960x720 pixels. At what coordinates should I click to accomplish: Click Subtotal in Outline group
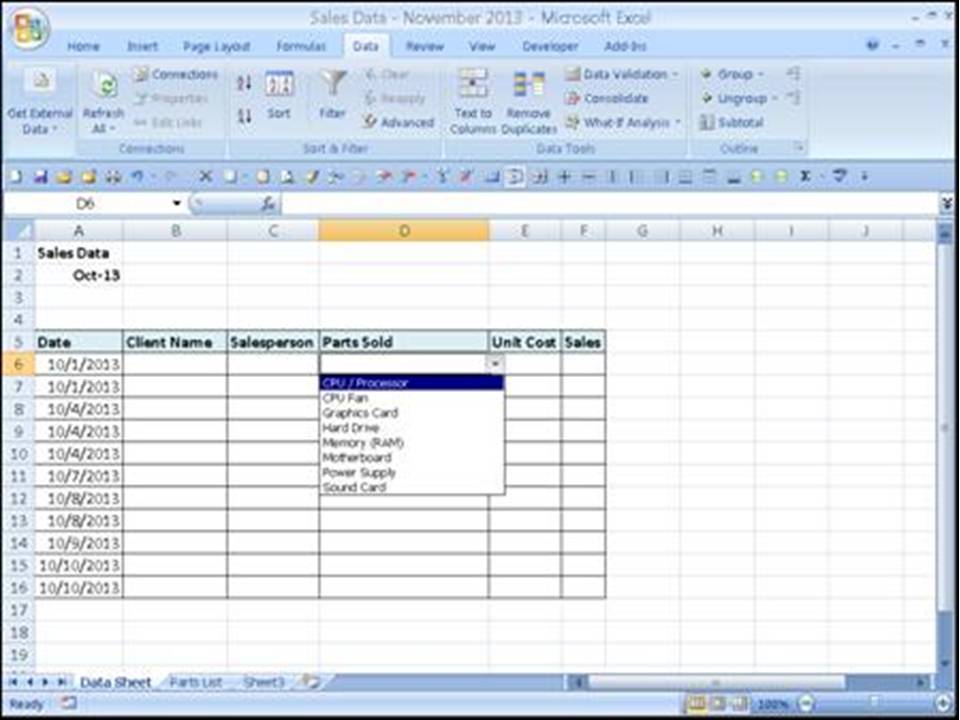[x=732, y=122]
